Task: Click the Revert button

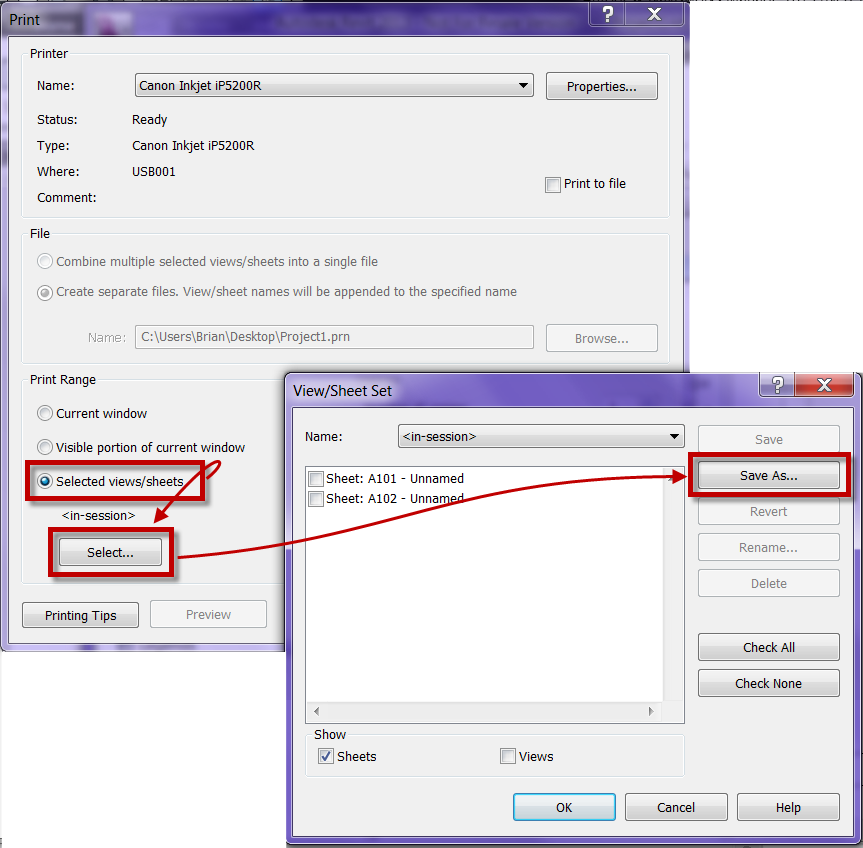Action: 768,511
